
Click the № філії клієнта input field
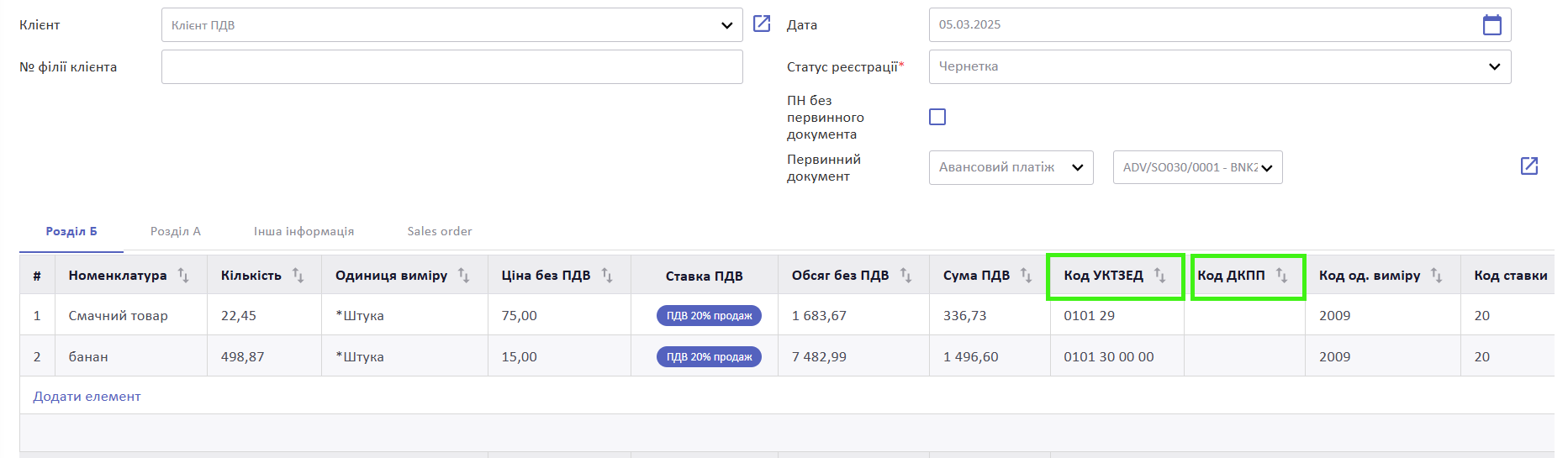click(451, 66)
